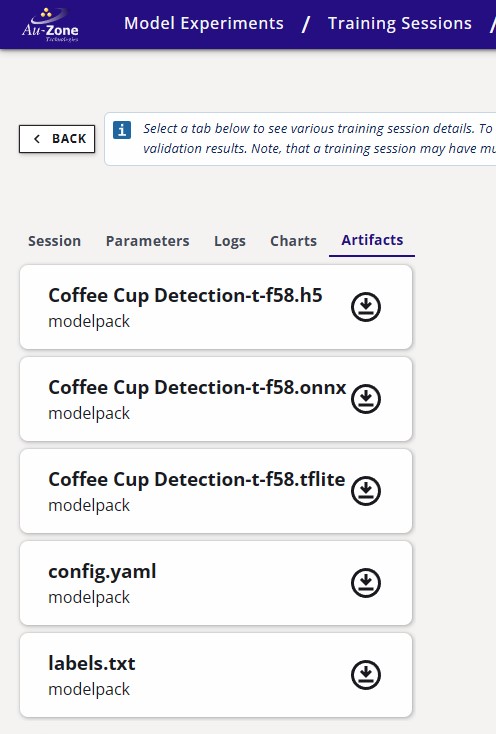The height and width of the screenshot is (734, 496).
Task: Navigate to Model Experiments breadcrumb
Action: pyautogui.click(x=204, y=23)
